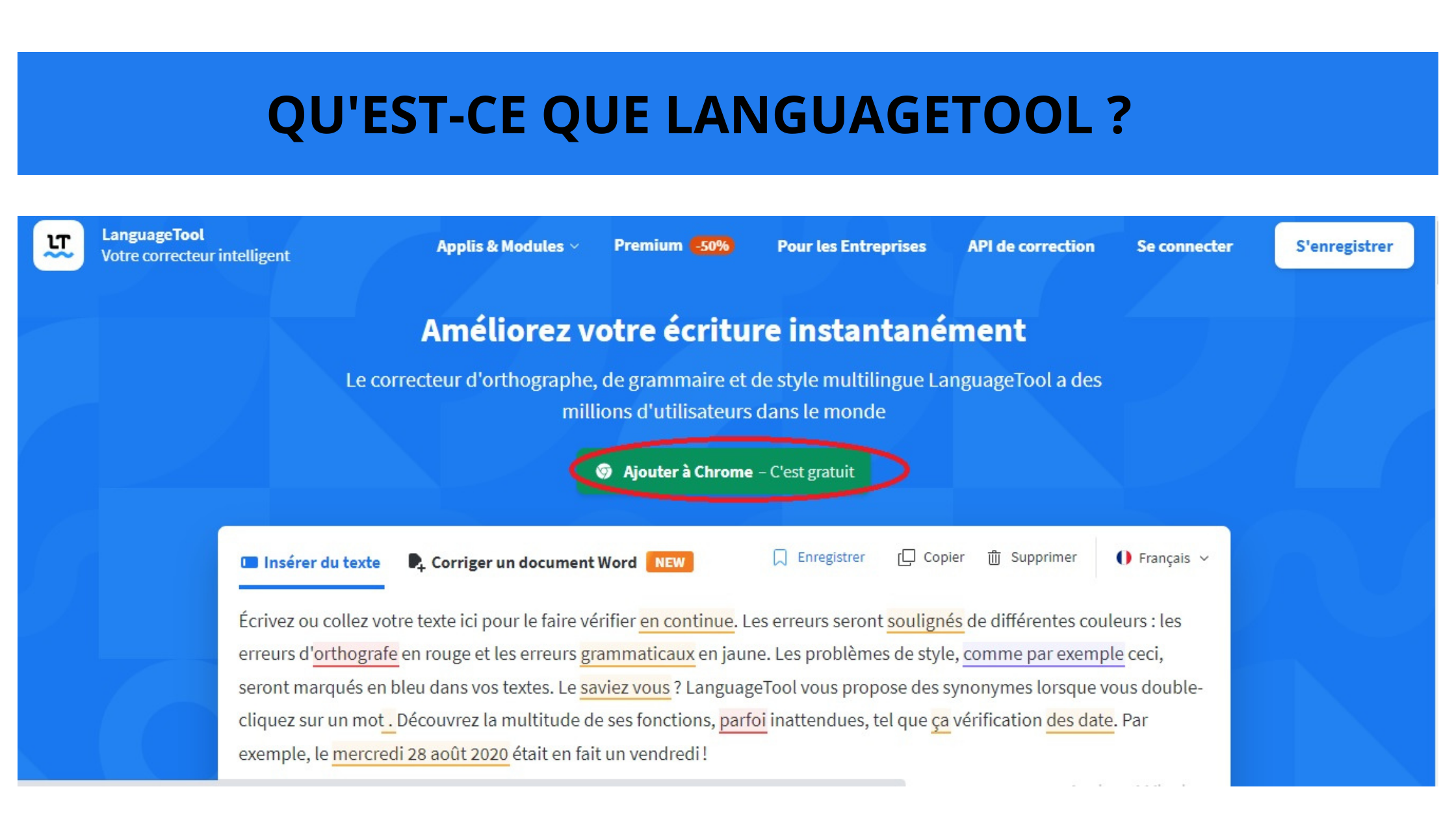
Task: Click the underlined phrase saviez vous
Action: pyautogui.click(x=625, y=687)
